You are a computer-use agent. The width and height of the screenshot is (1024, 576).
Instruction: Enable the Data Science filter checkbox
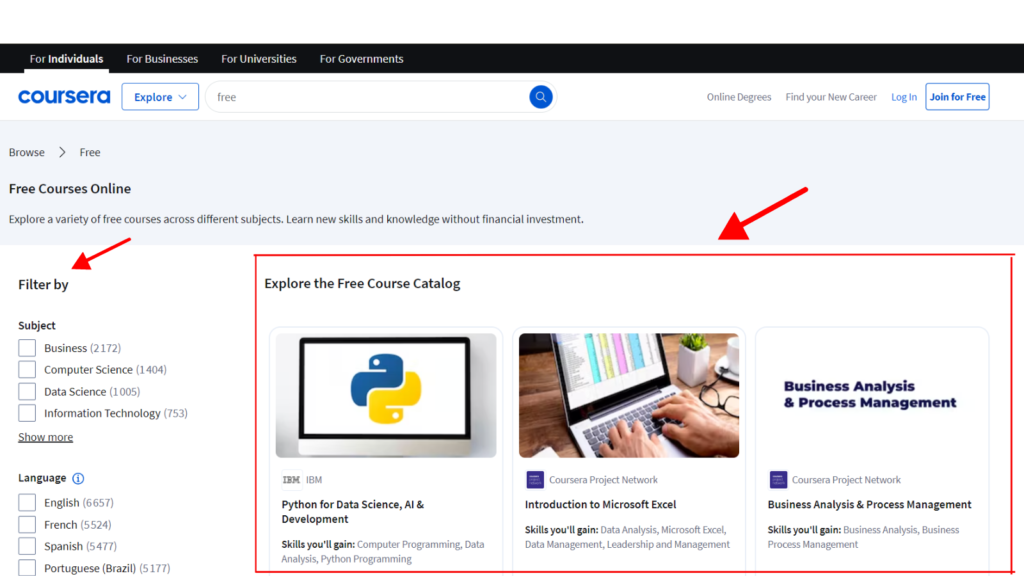(x=27, y=392)
